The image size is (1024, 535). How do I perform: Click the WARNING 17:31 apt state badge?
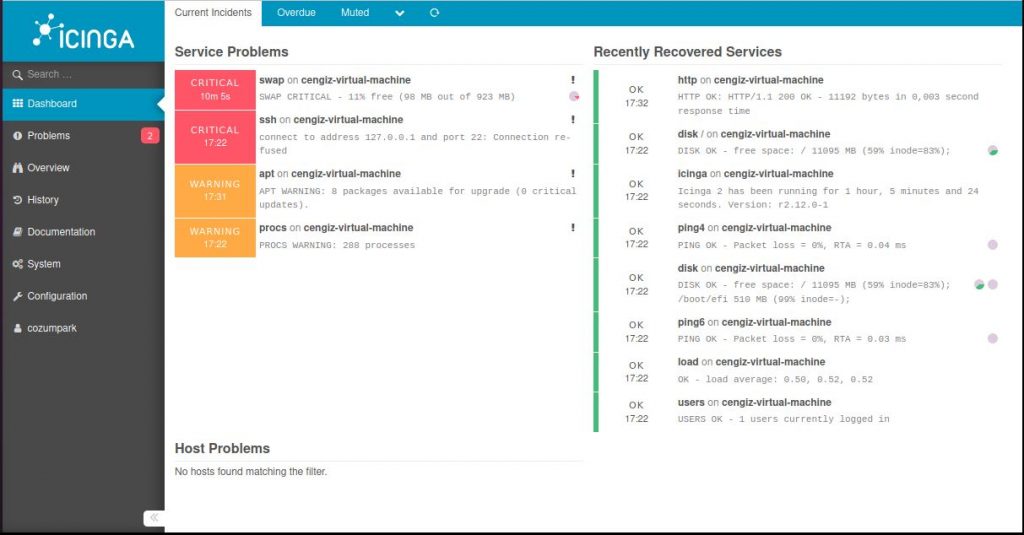[215, 191]
